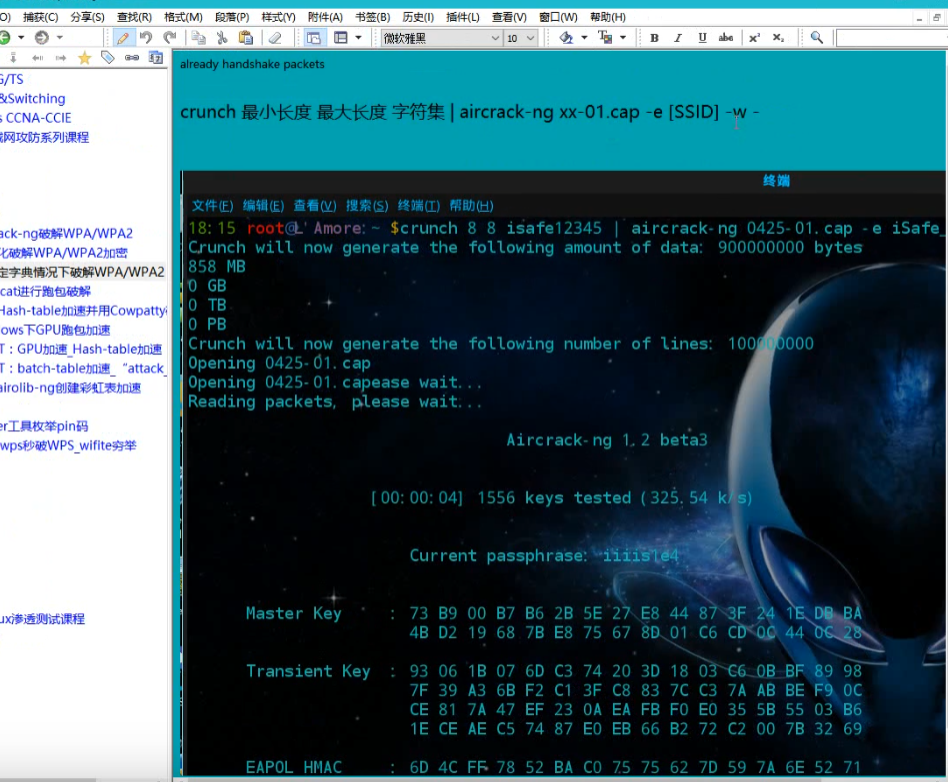This screenshot has height=782, width=948.
Task: Click the text font color icon
Action: point(605,37)
